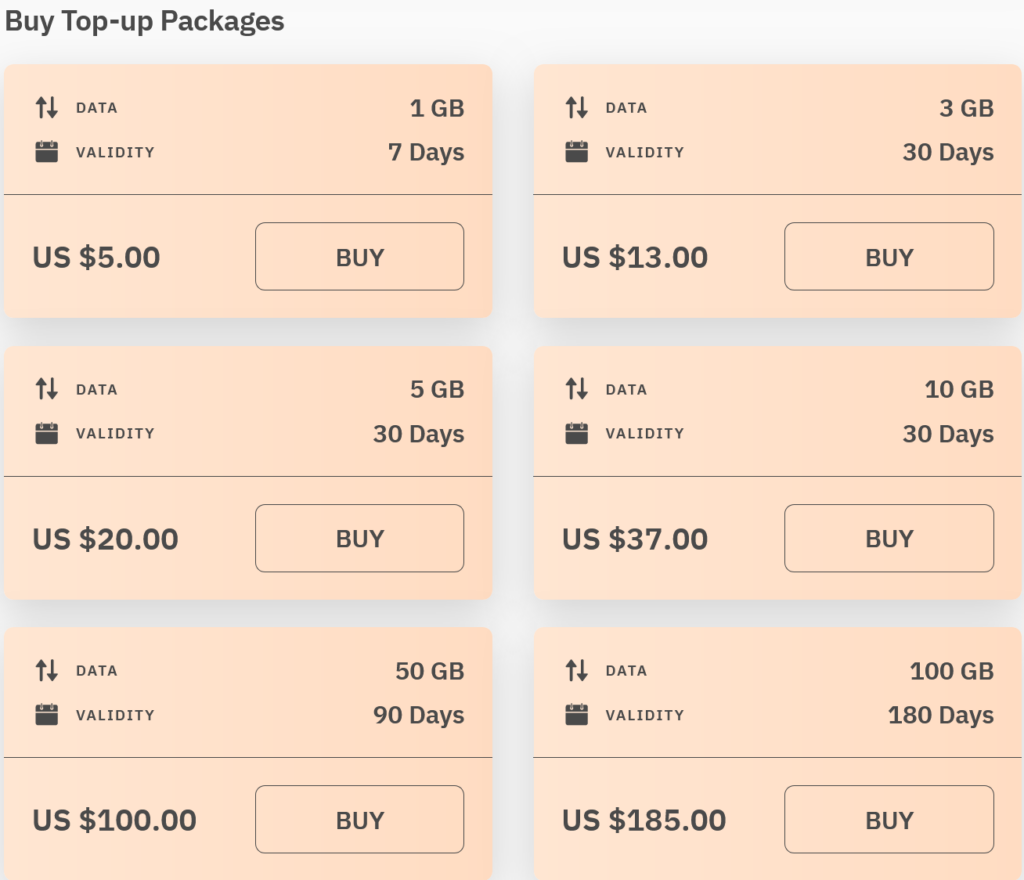Click the validity calendar icon in 5 GB package
This screenshot has width=1024, height=880.
pos(47,434)
